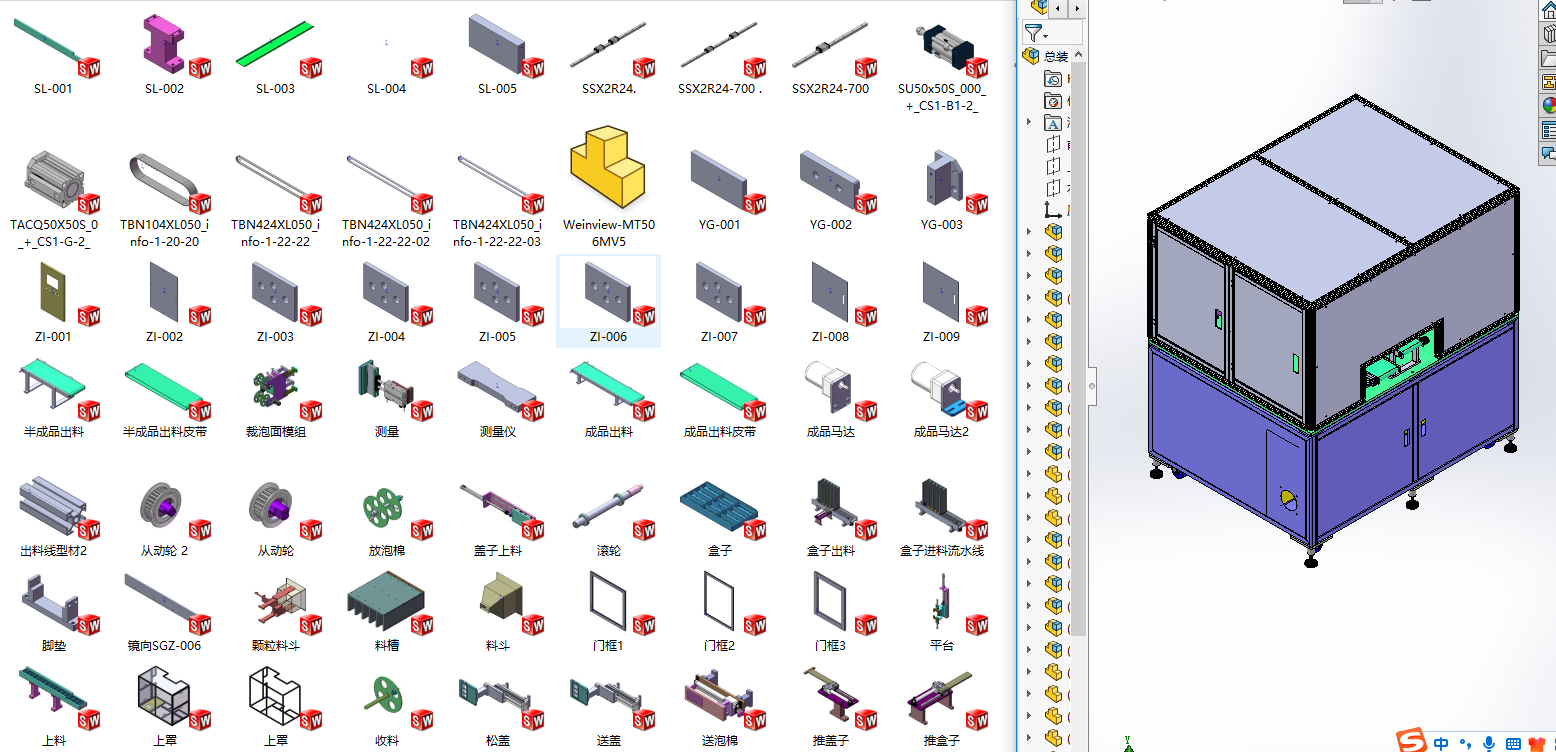The width and height of the screenshot is (1556, 752).
Task: Select the Annotations folder in the feature tree
Action: pyautogui.click(x=1053, y=123)
